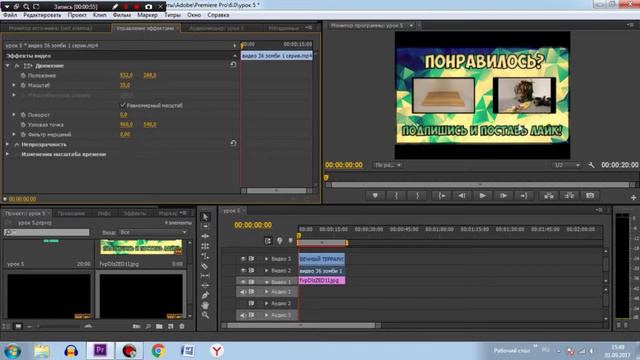The height and width of the screenshot is (360, 640).
Task: Toggle Anchor Point animation stopwatch
Action: tap(23, 125)
